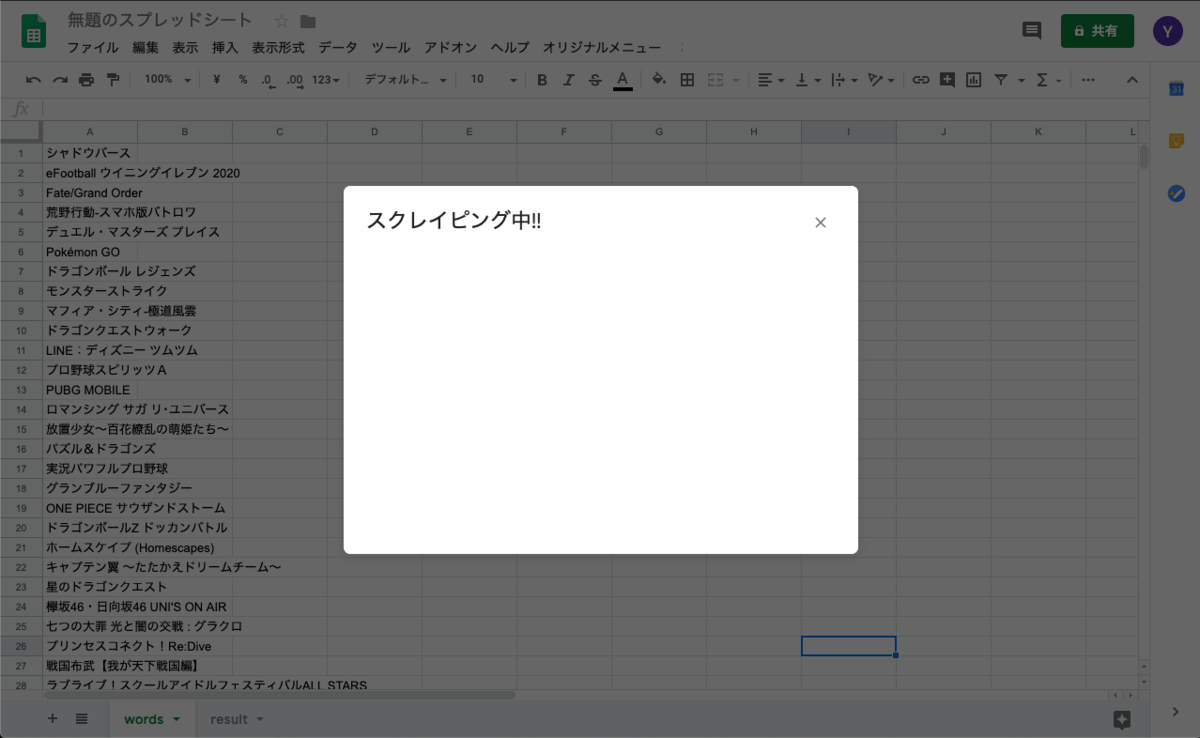The width and height of the screenshot is (1200, 738).
Task: Open the 表示形式 menu
Action: click(x=278, y=47)
